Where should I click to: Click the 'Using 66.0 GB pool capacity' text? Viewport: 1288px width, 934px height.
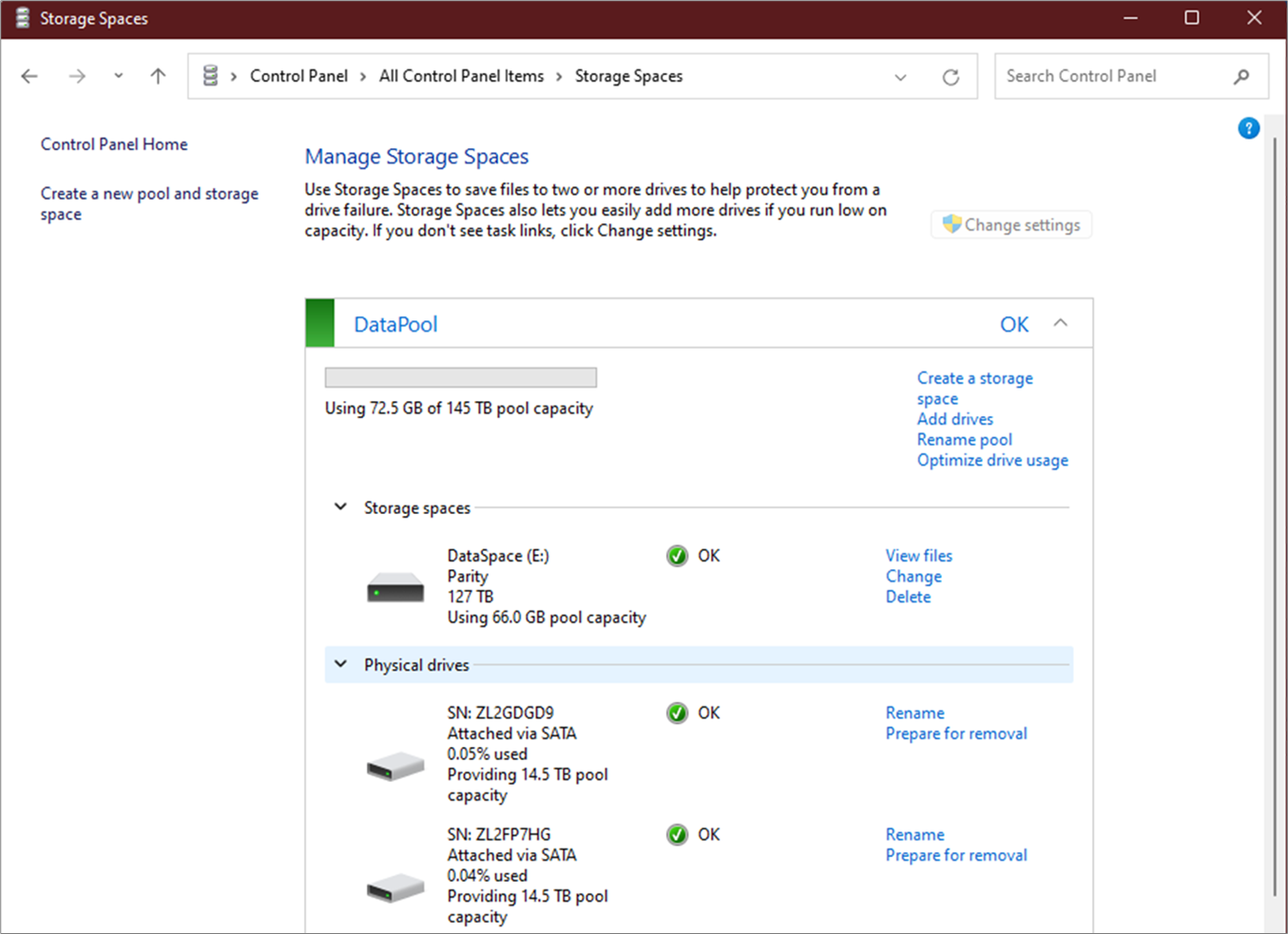547,618
